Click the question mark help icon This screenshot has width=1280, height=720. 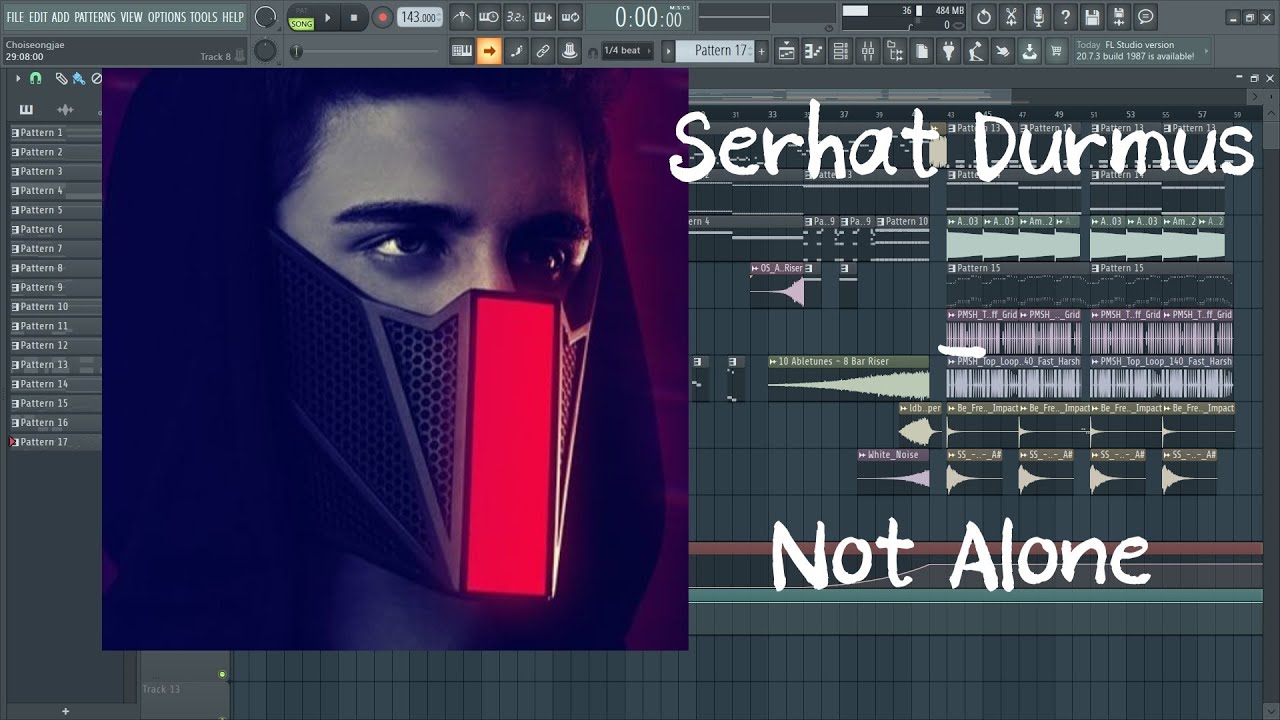[x=1065, y=17]
